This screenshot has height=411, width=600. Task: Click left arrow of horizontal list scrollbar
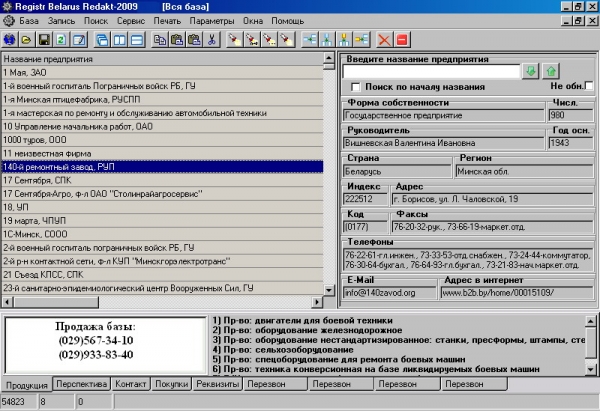tap(7, 302)
